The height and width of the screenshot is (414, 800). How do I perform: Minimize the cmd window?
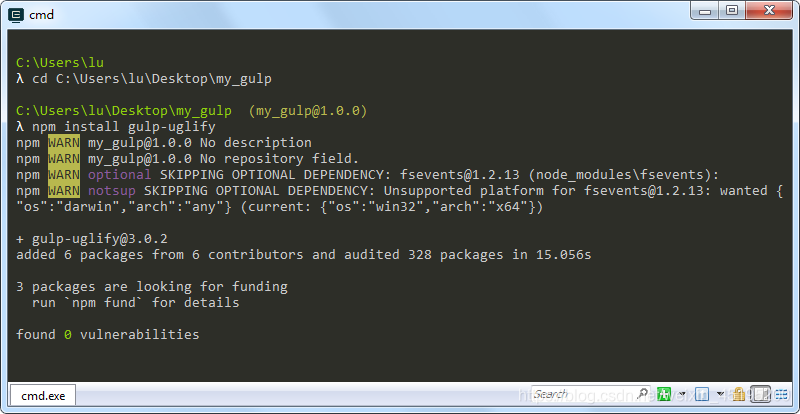click(706, 10)
